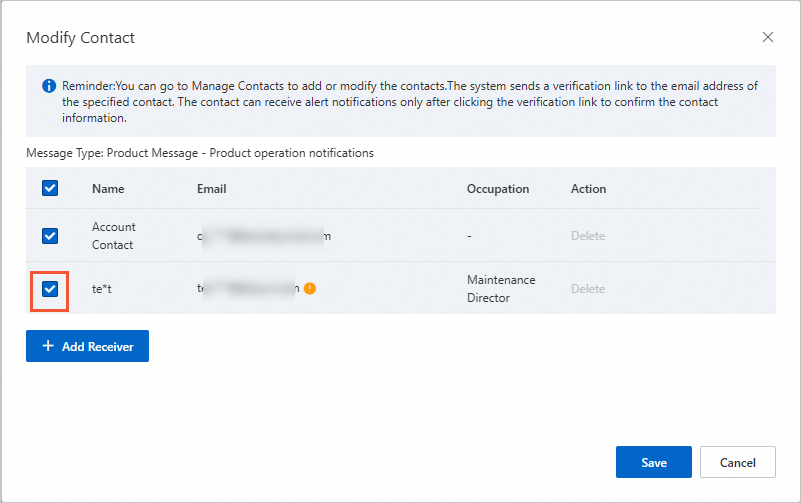Click the Name column header
Viewport: 801px width, 503px height.
[107, 189]
